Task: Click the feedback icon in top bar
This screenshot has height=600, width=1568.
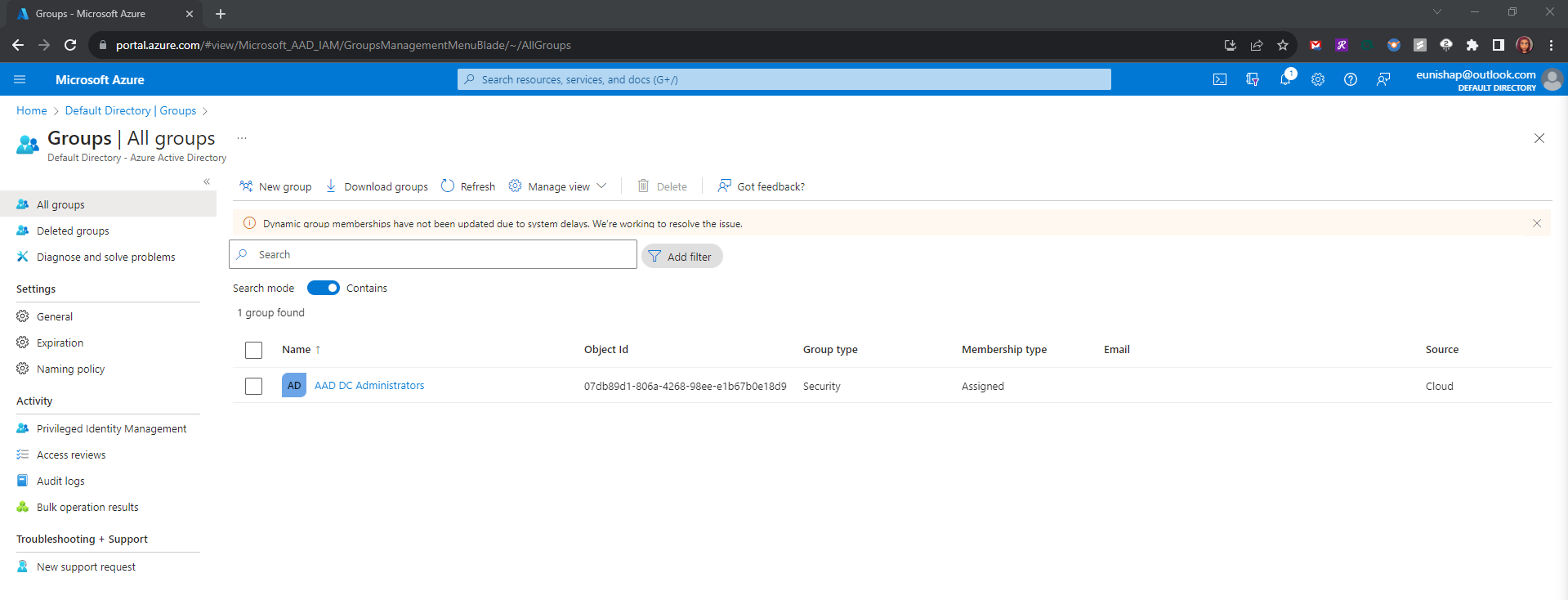Action: (1383, 79)
